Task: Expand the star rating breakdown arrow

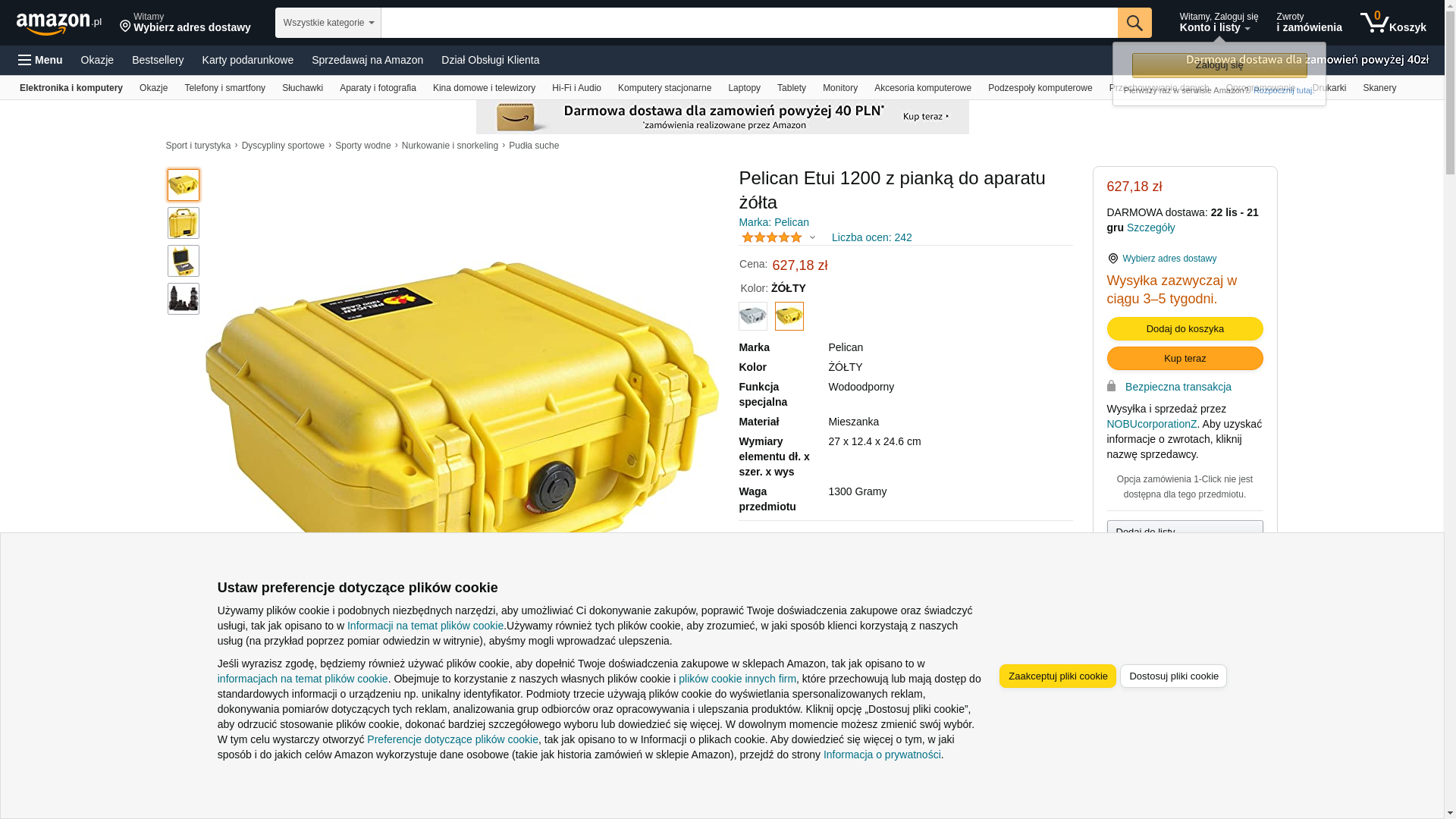Action: tap(812, 237)
